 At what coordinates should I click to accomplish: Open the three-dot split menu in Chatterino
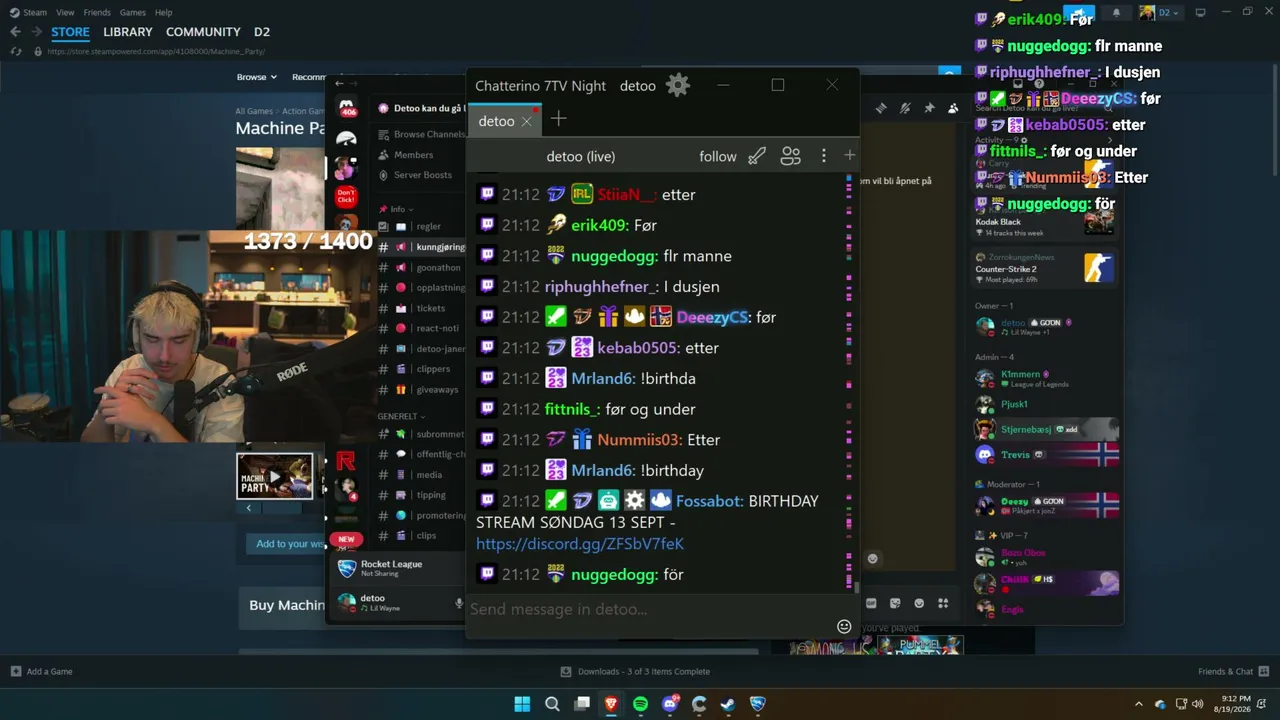(x=823, y=156)
